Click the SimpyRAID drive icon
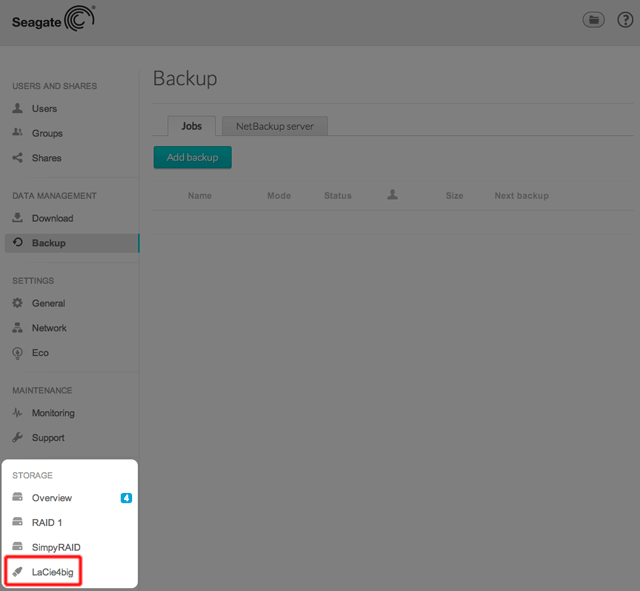Viewport: 640px width, 591px height. (18, 546)
